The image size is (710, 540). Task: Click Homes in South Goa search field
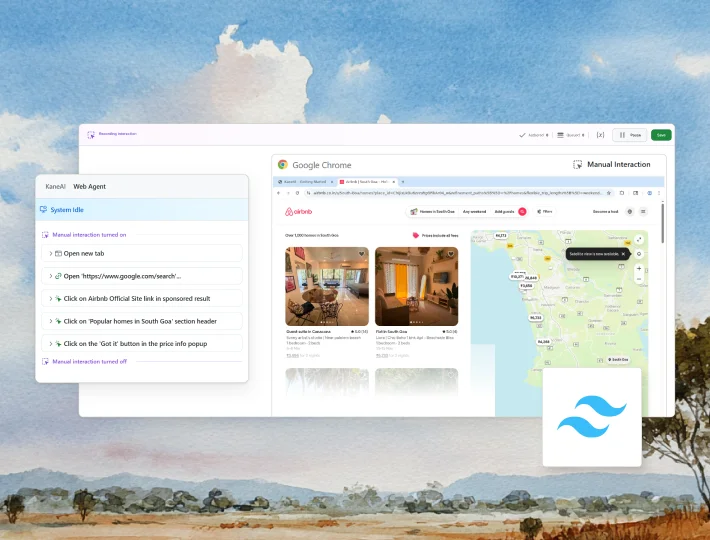[432, 211]
